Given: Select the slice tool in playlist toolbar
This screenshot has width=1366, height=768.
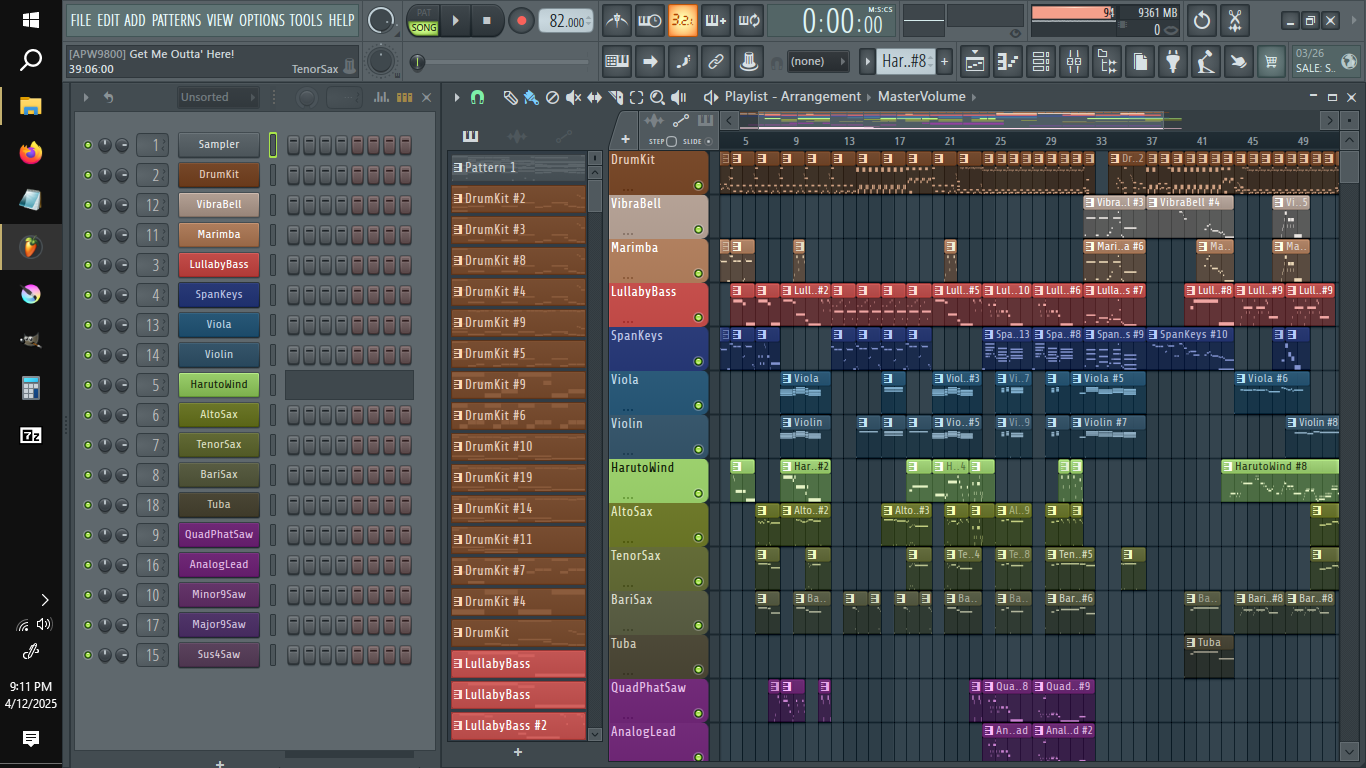Looking at the screenshot, I should click(615, 97).
